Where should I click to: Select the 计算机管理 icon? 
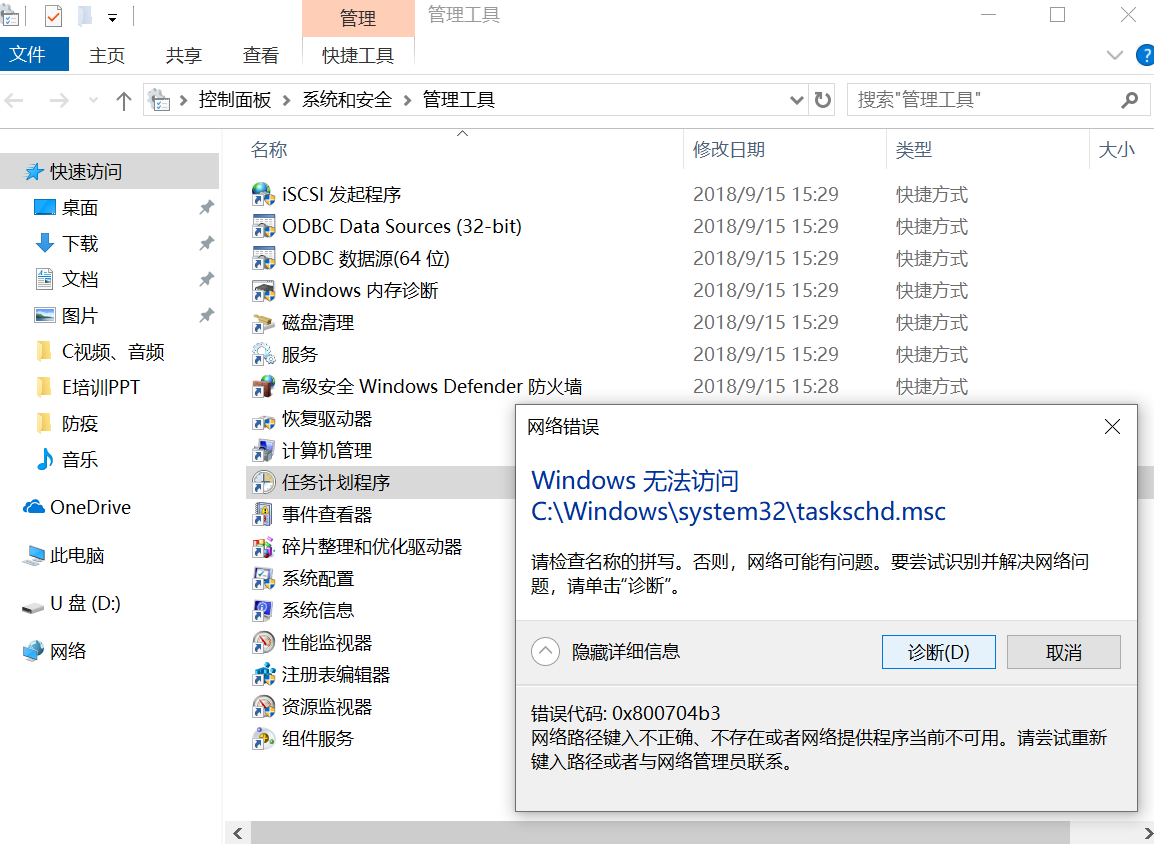(263, 450)
